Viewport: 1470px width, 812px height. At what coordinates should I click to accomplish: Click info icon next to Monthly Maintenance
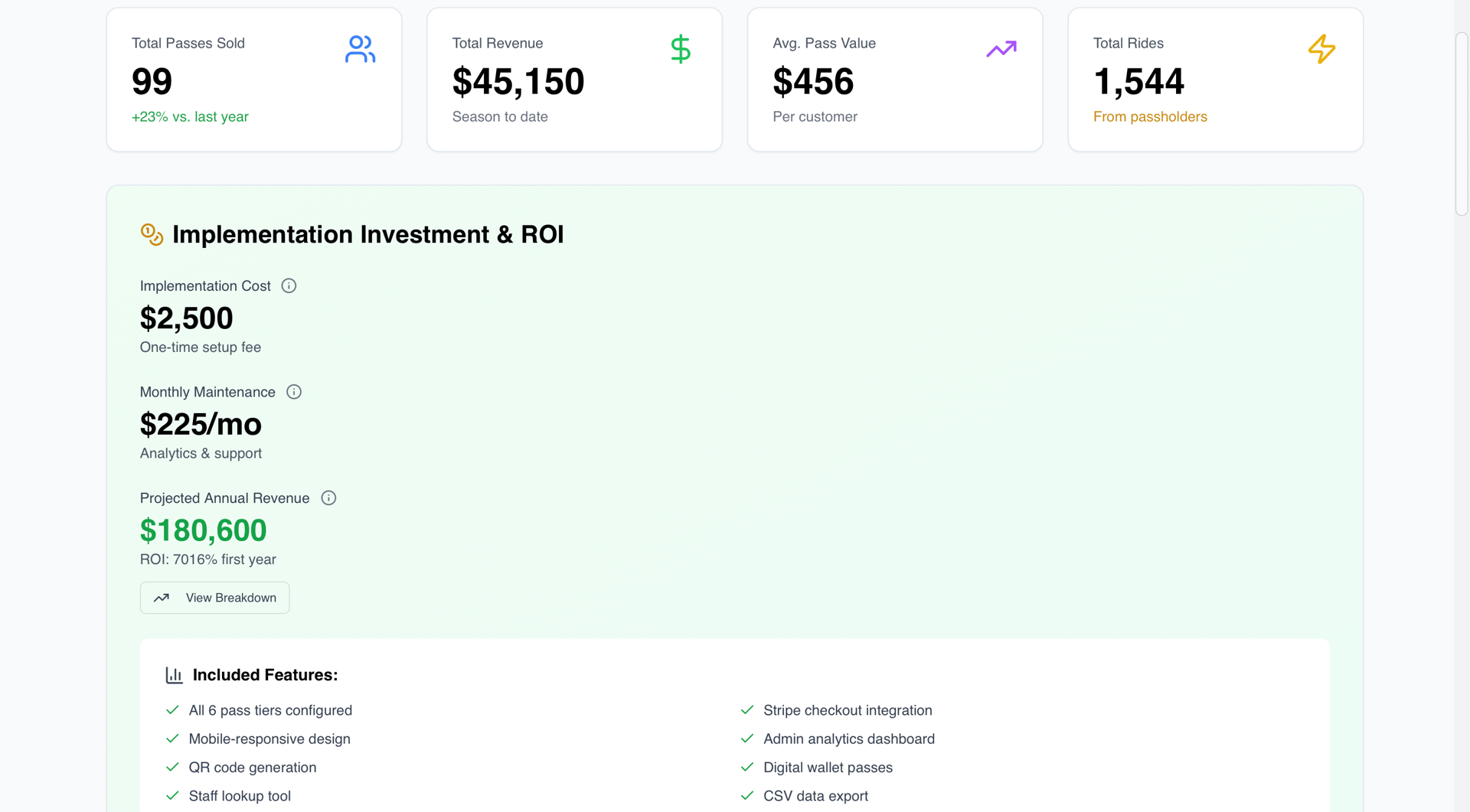point(294,392)
